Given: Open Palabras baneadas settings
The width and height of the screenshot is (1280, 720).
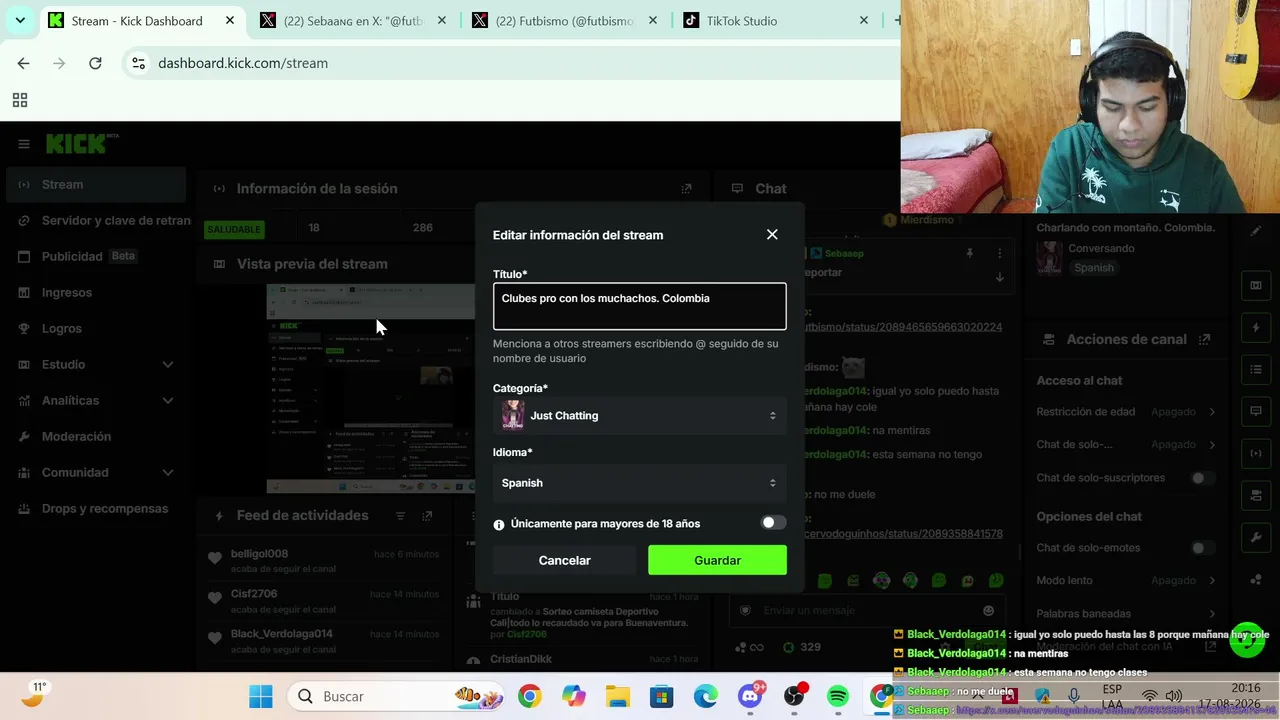Looking at the screenshot, I should coord(1126,613).
